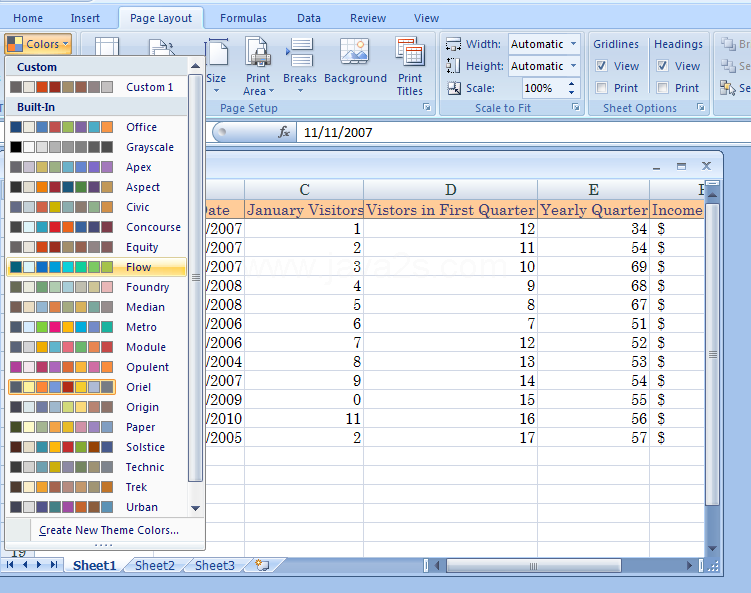Open the Height Automatic dropdown
751x593 pixels.
pos(573,66)
